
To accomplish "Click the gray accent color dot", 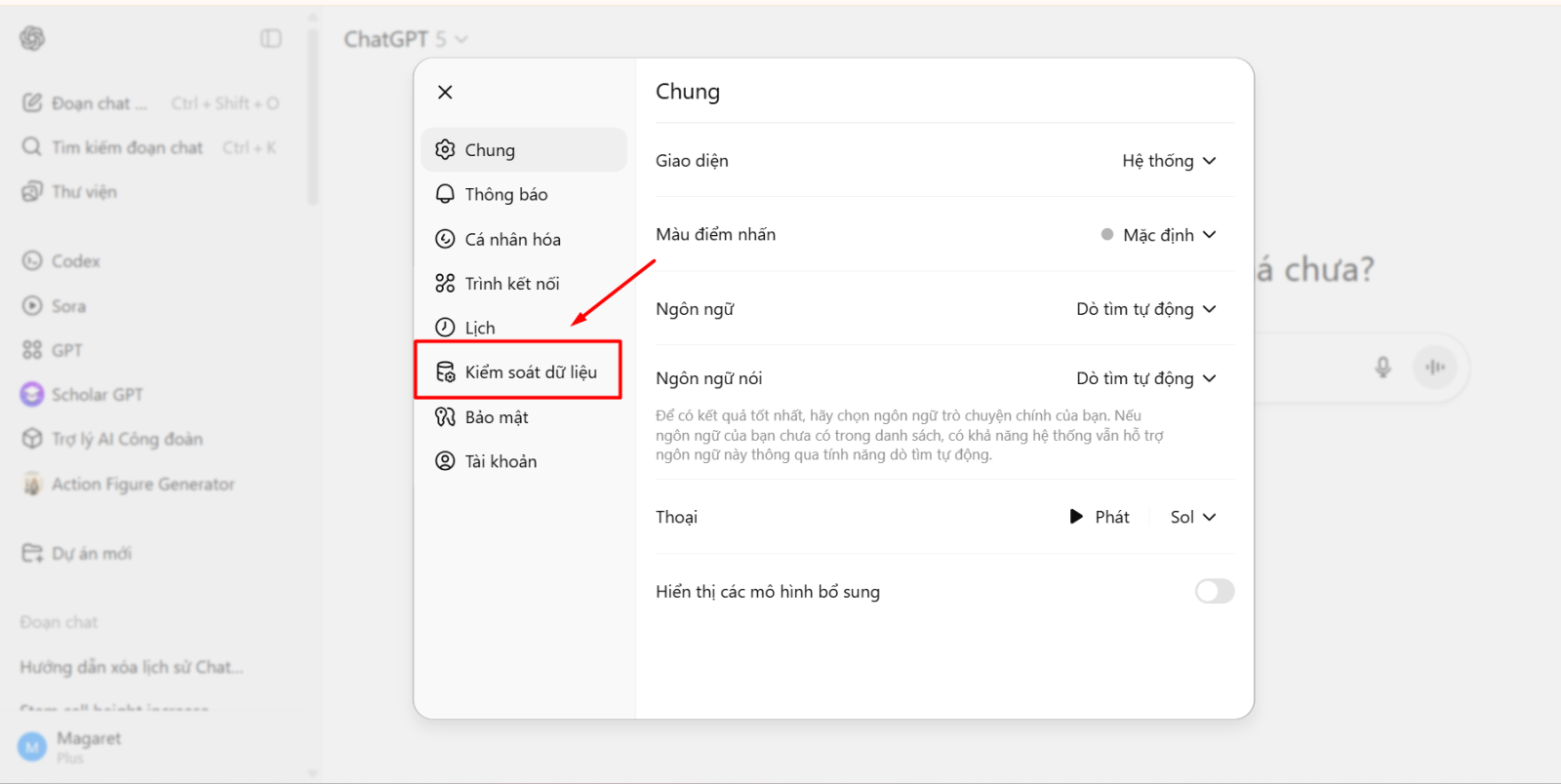I will pos(1107,234).
